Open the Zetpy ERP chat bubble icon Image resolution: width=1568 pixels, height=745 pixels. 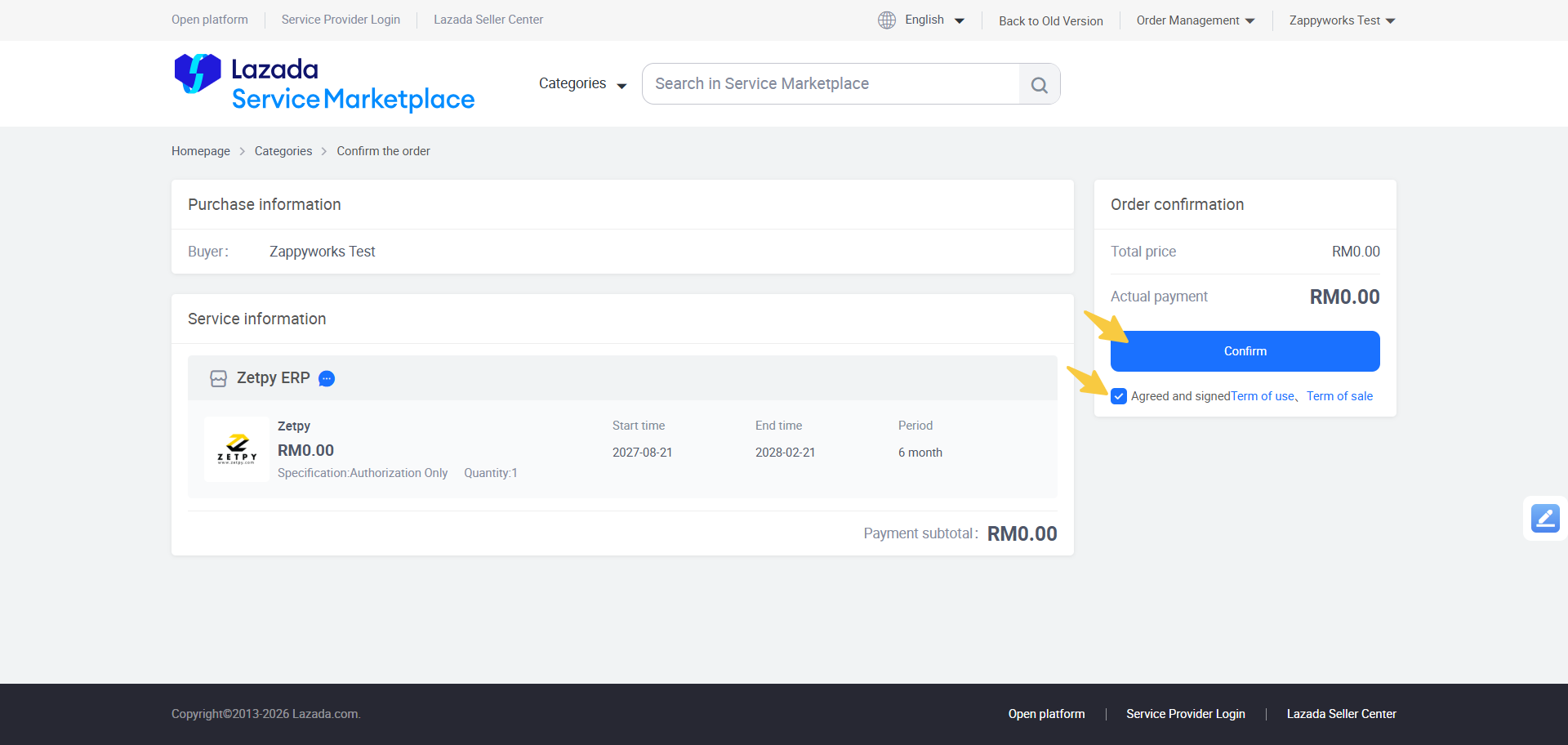[327, 378]
